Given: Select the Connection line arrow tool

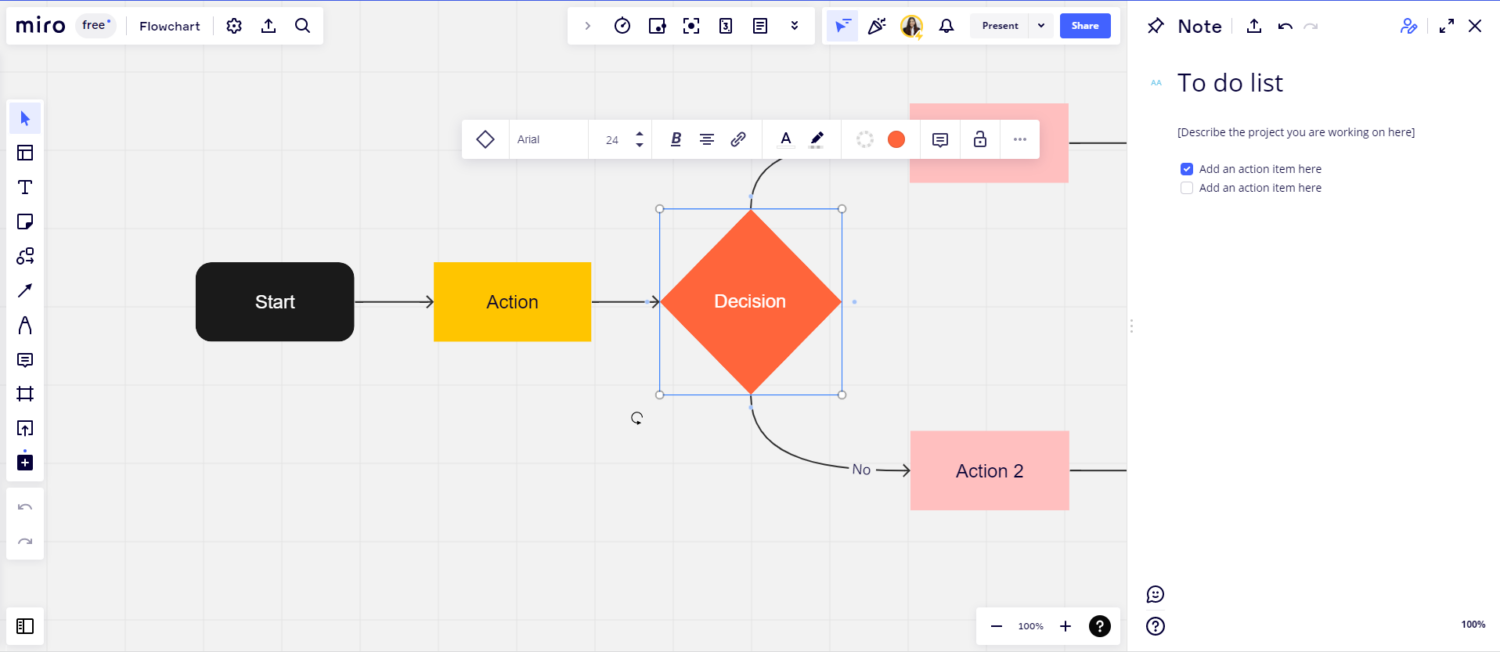Looking at the screenshot, I should 25,290.
